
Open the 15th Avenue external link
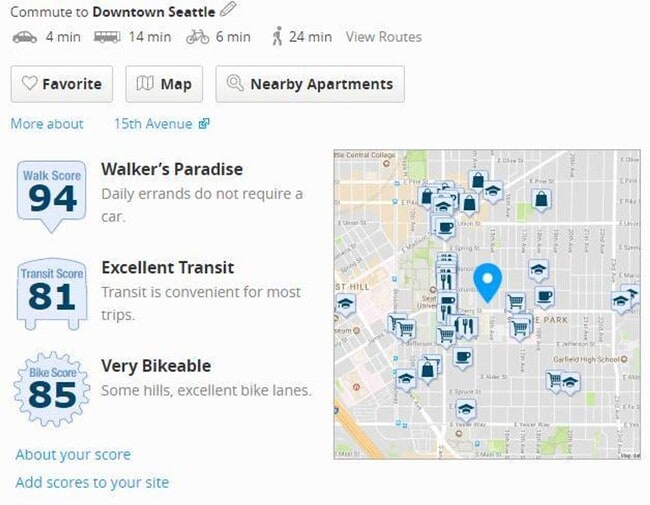click(x=162, y=124)
